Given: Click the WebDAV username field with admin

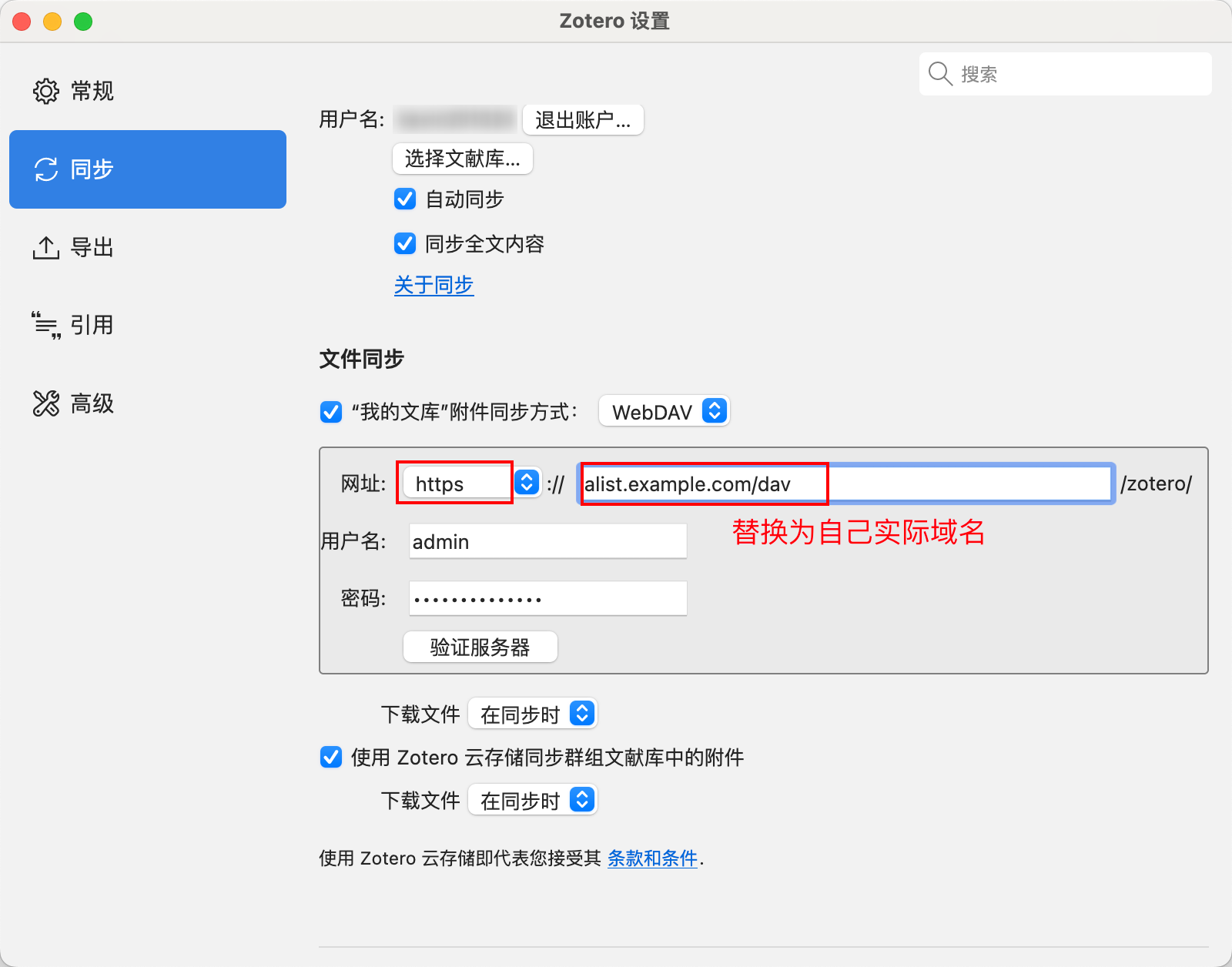Looking at the screenshot, I should (x=547, y=541).
